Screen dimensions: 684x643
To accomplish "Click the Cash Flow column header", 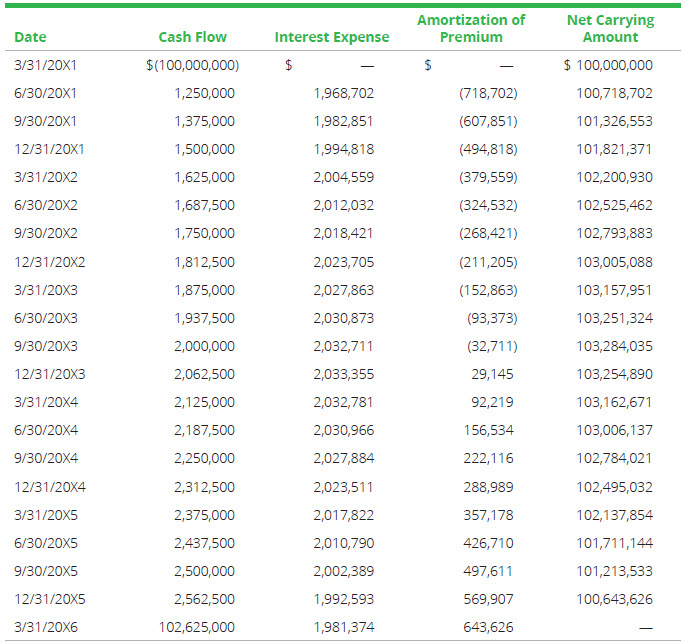I will point(192,38).
